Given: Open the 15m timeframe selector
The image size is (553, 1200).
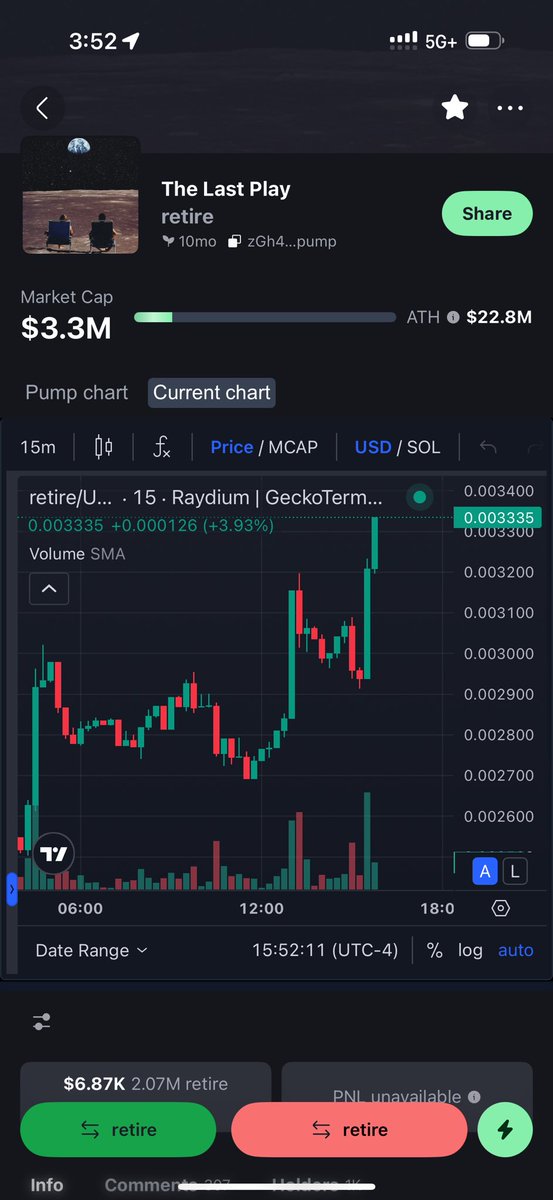Looking at the screenshot, I should pos(38,447).
